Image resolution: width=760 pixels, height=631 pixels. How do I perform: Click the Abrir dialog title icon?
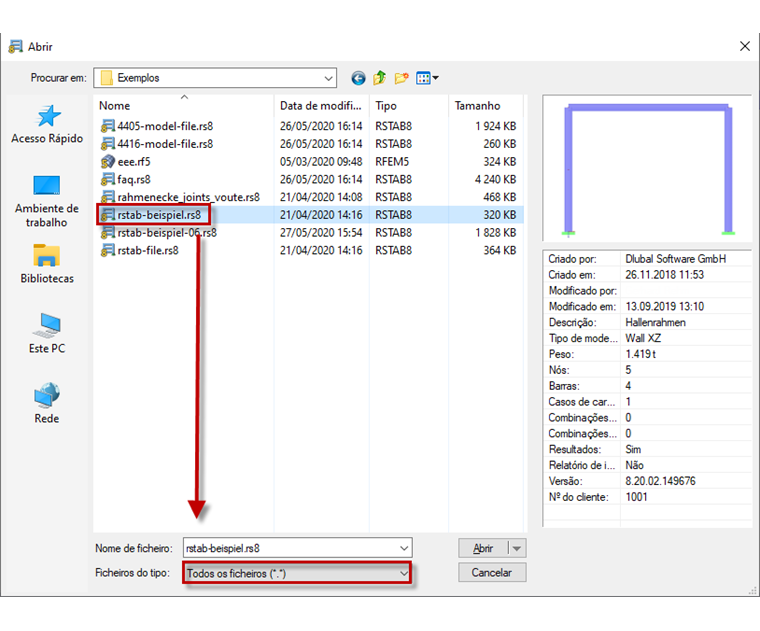pyautogui.click(x=16, y=47)
